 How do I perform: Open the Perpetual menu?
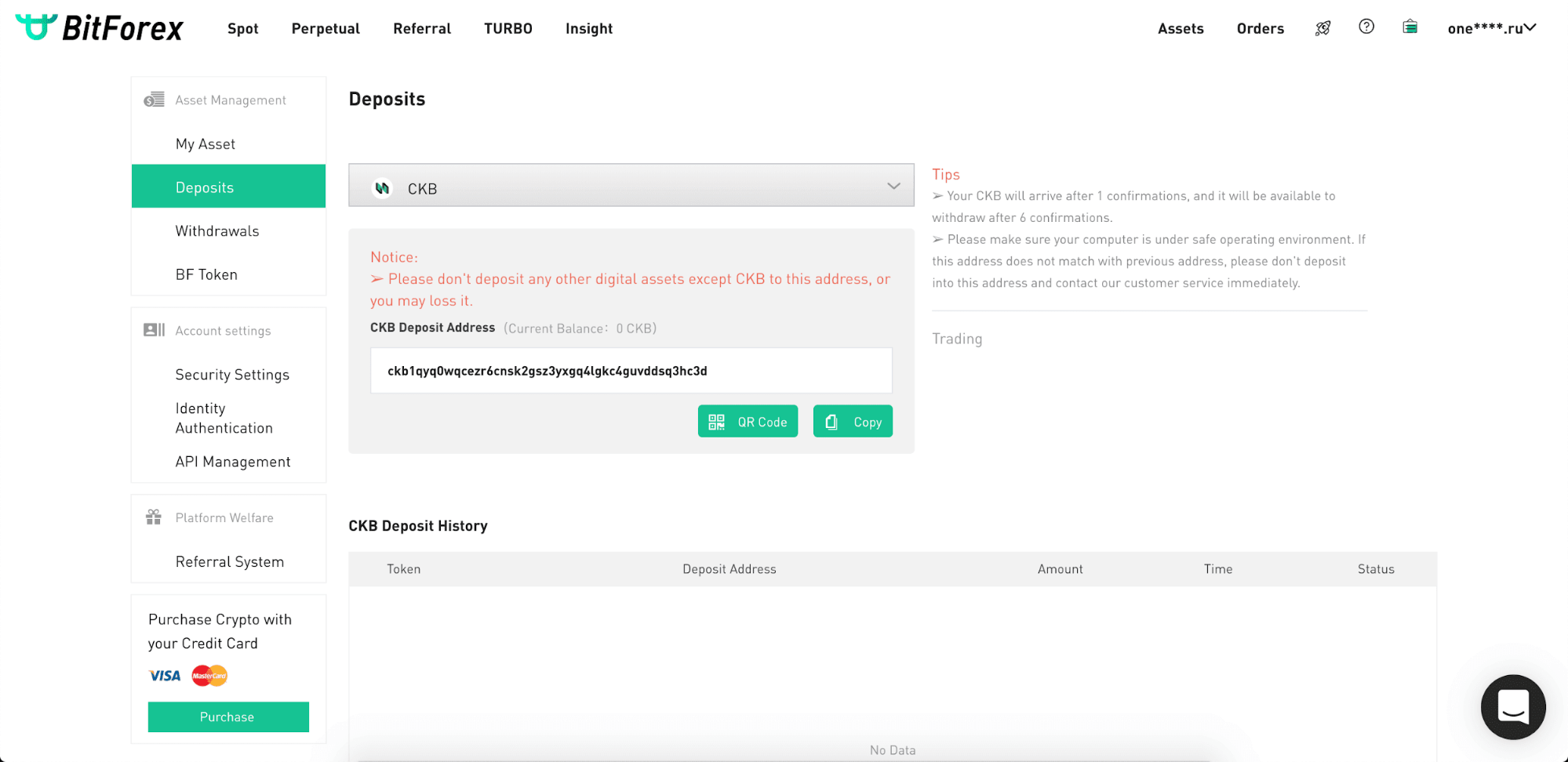point(326,28)
